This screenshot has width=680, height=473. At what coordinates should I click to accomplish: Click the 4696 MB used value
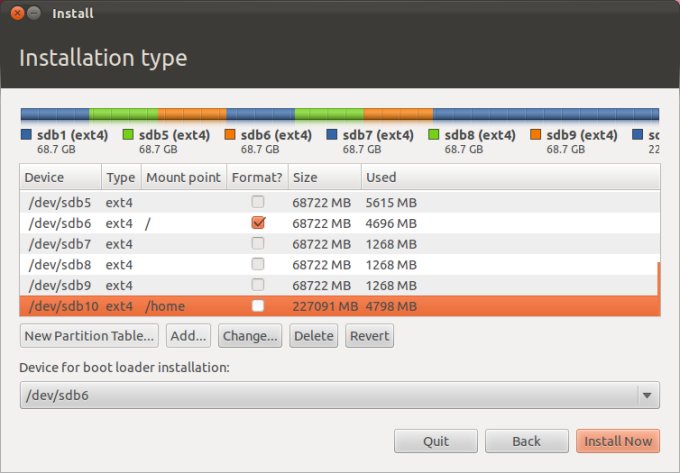pyautogui.click(x=391, y=223)
